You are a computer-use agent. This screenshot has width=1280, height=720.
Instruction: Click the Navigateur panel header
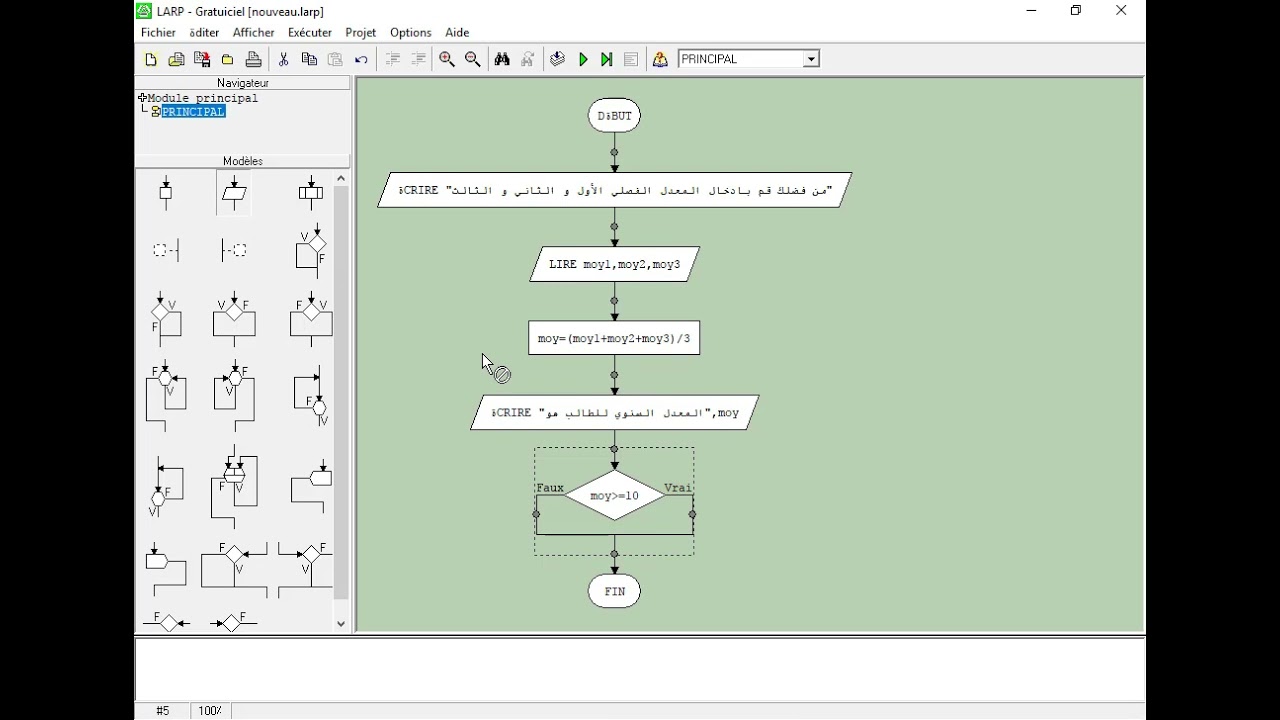click(243, 83)
